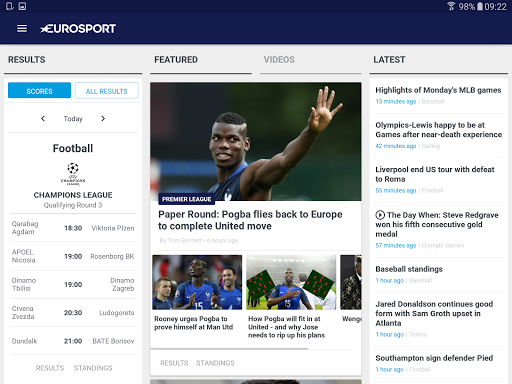Switch to the Videos tab
512x384 pixels.
pyautogui.click(x=279, y=60)
